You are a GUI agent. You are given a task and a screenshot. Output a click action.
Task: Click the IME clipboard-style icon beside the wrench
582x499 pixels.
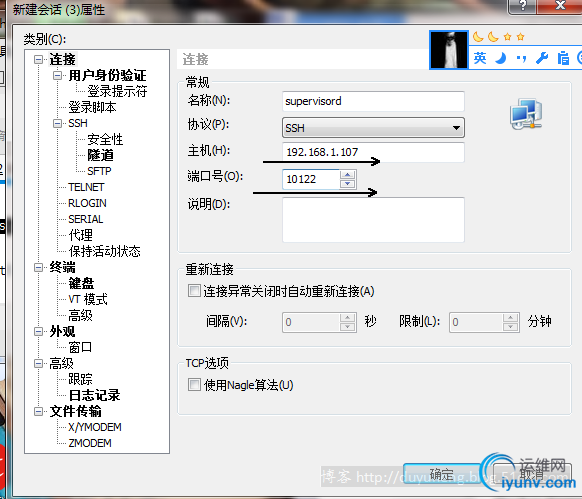(x=563, y=58)
